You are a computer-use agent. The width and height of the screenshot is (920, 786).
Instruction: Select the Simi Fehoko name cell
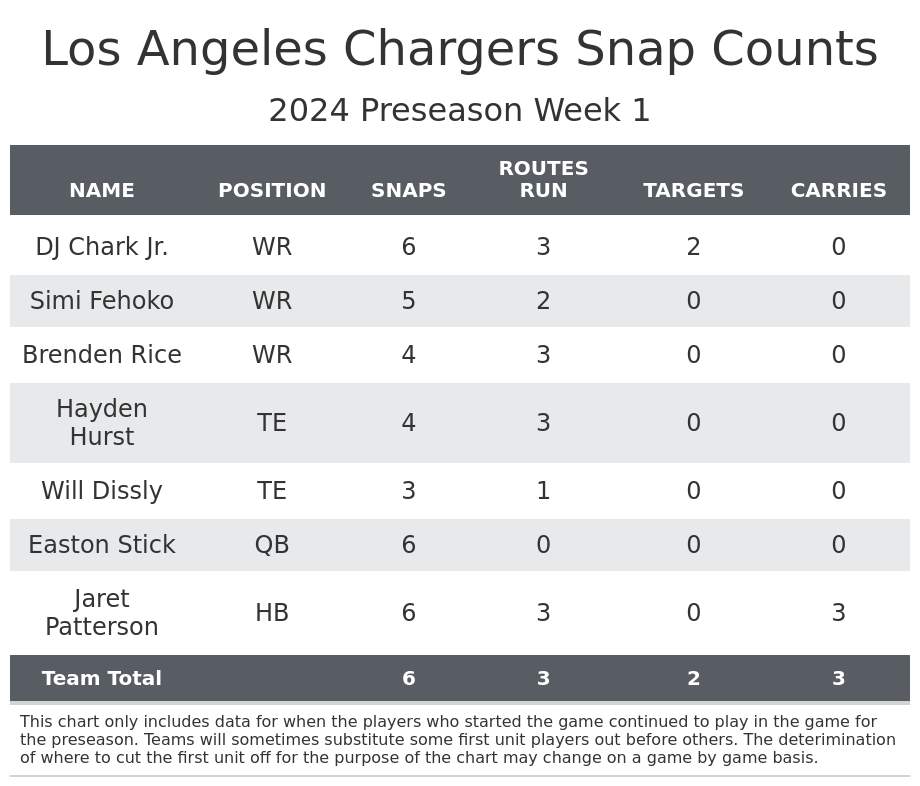102,301
